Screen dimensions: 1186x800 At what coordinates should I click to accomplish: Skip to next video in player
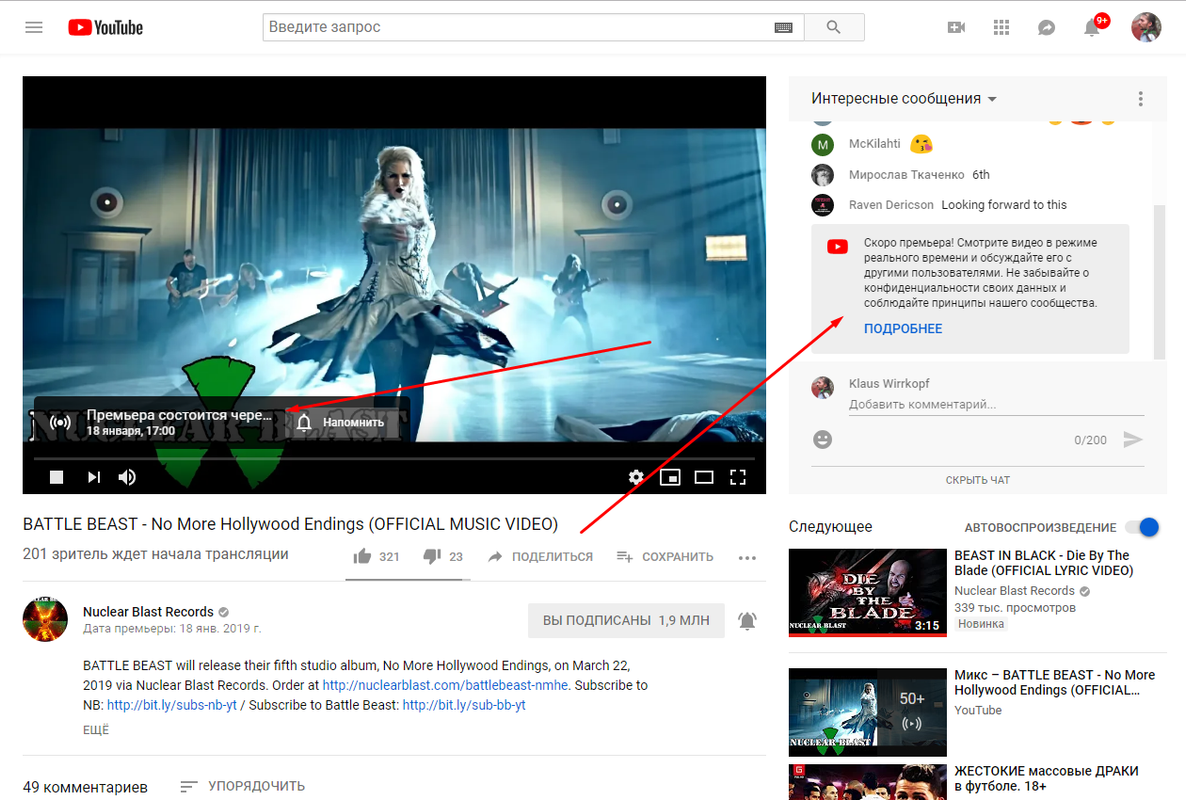tap(94, 477)
